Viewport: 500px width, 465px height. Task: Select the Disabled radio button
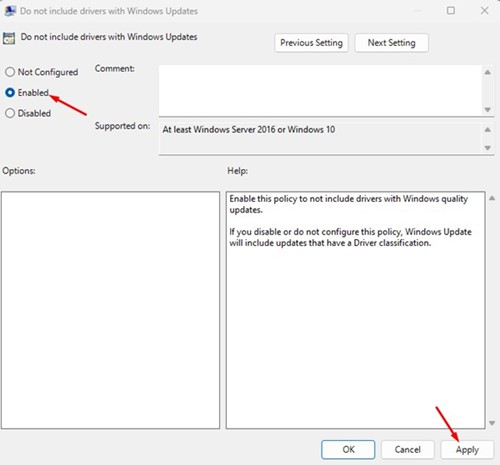(x=10, y=113)
